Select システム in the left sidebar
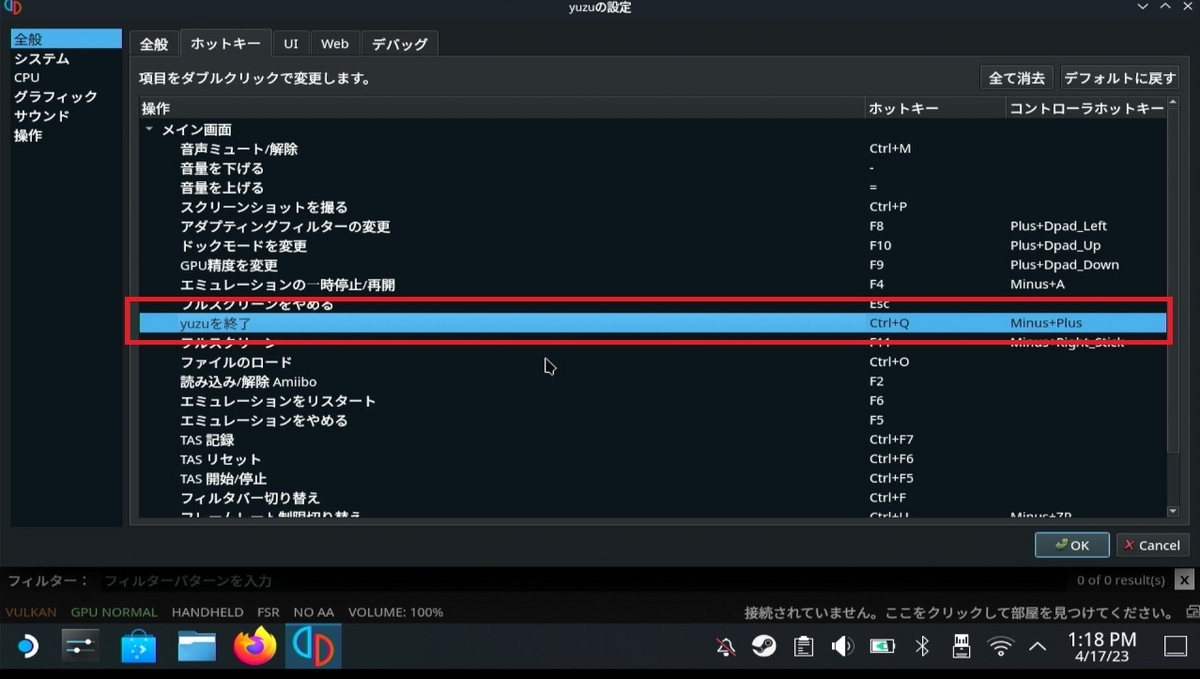1200x679 pixels. click(x=66, y=59)
